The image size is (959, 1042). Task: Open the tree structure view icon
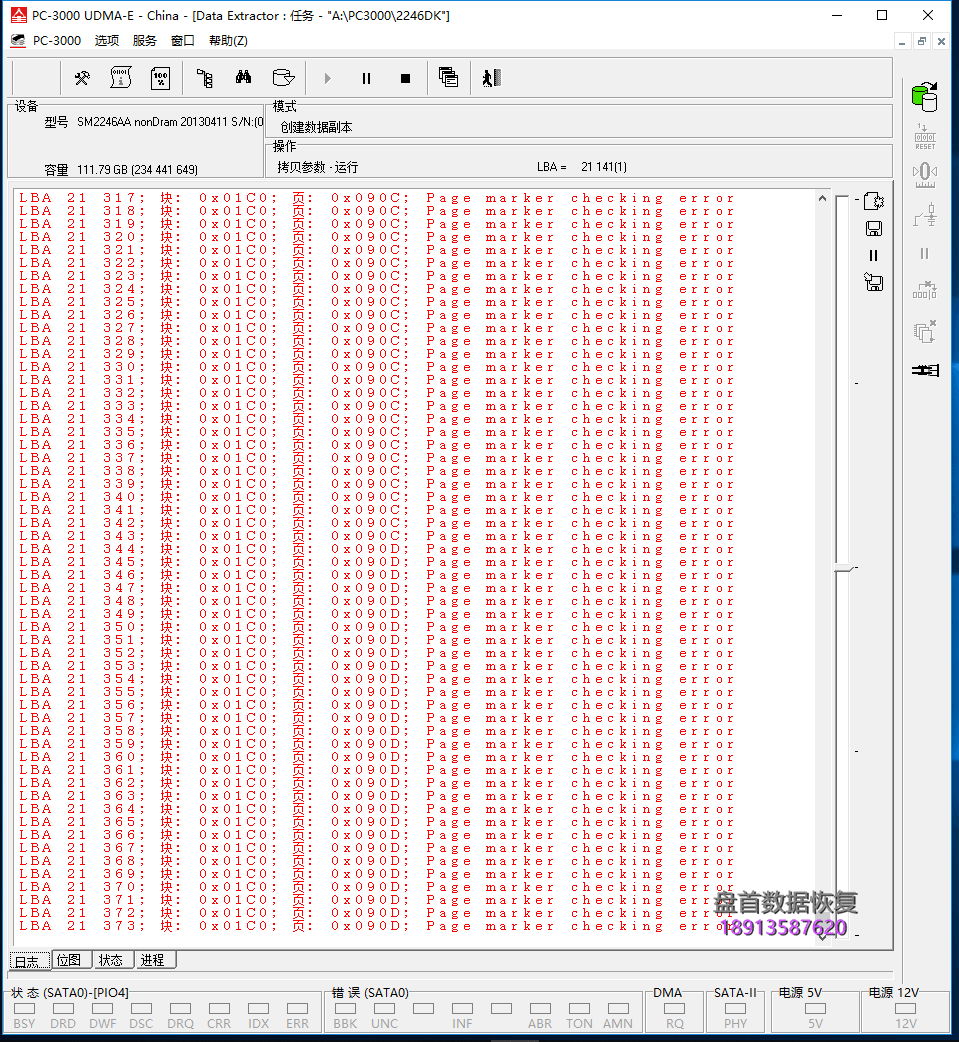point(205,78)
